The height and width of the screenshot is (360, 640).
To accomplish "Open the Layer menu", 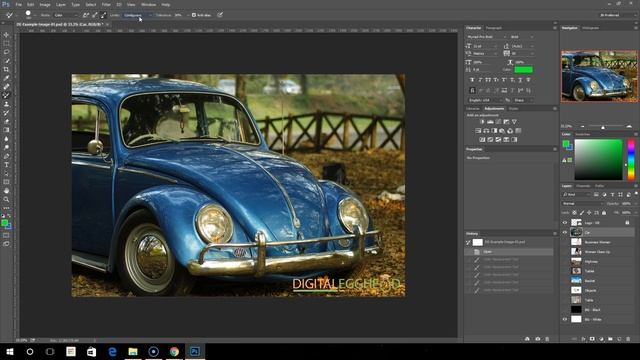I will [x=61, y=4].
